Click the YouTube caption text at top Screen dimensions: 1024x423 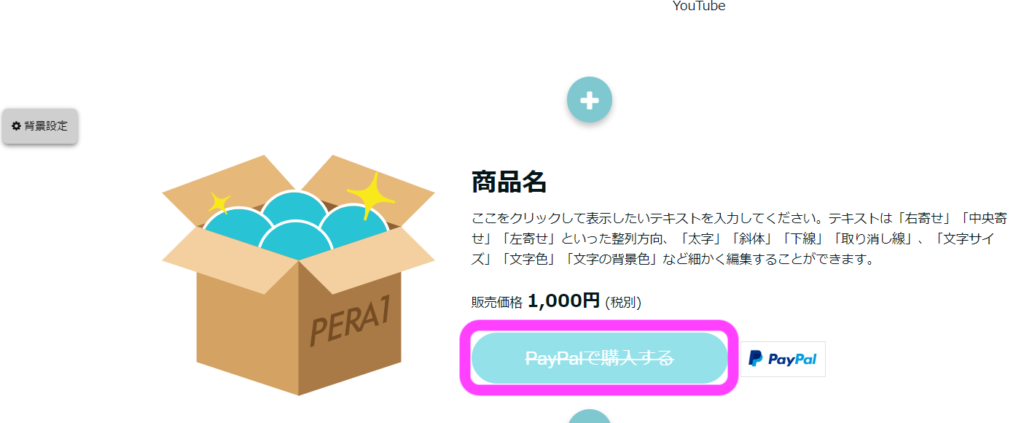click(699, 6)
